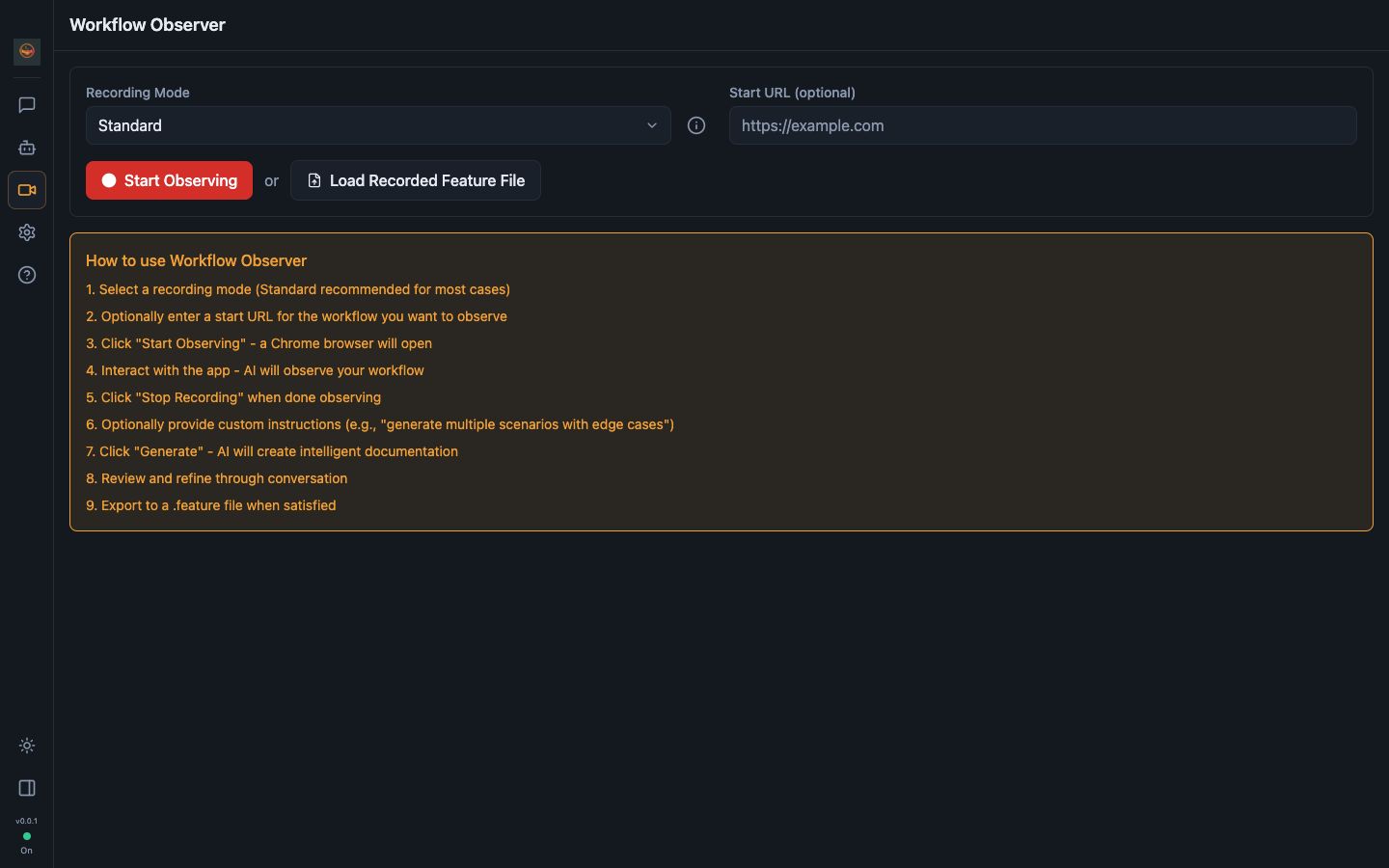Open the help question mark icon

(27, 275)
